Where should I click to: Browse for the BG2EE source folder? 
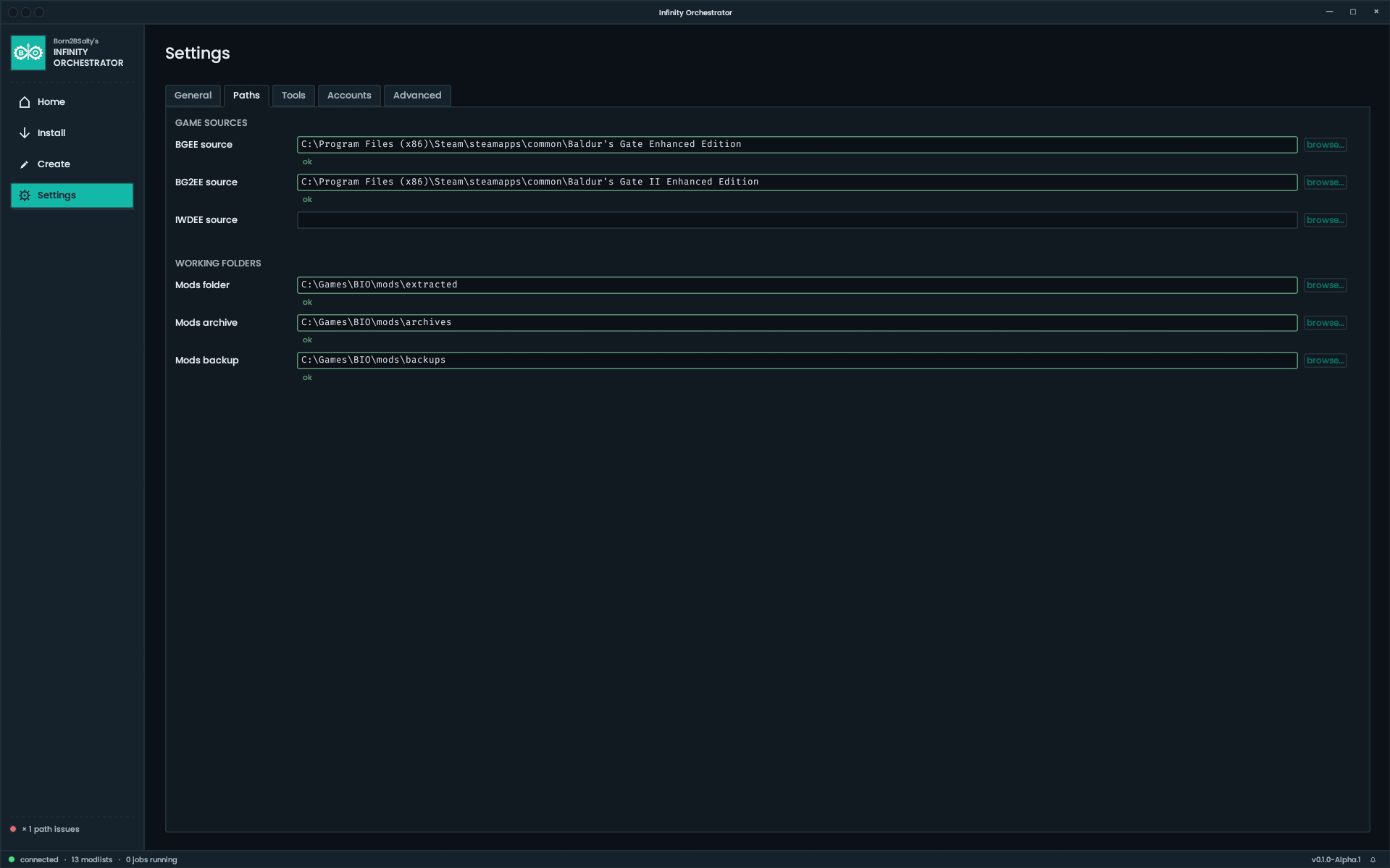click(1325, 182)
